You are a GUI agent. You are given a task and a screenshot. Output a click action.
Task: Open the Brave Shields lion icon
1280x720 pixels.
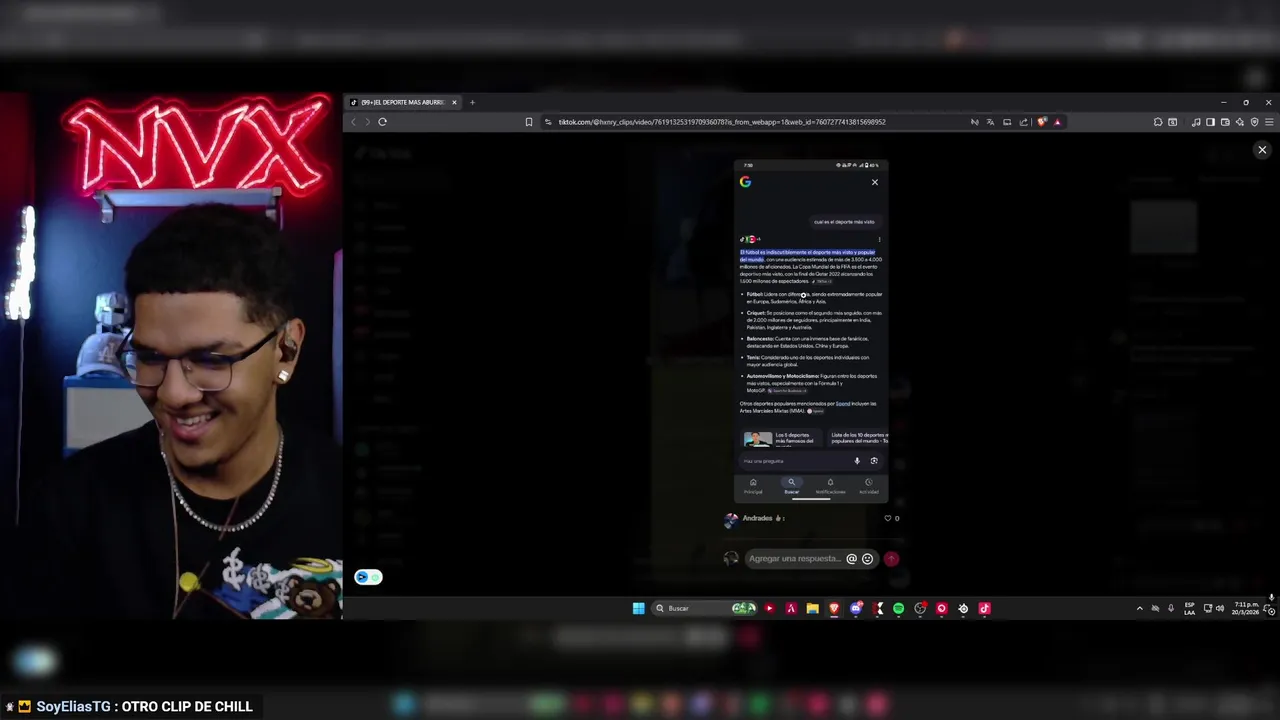point(1042,122)
